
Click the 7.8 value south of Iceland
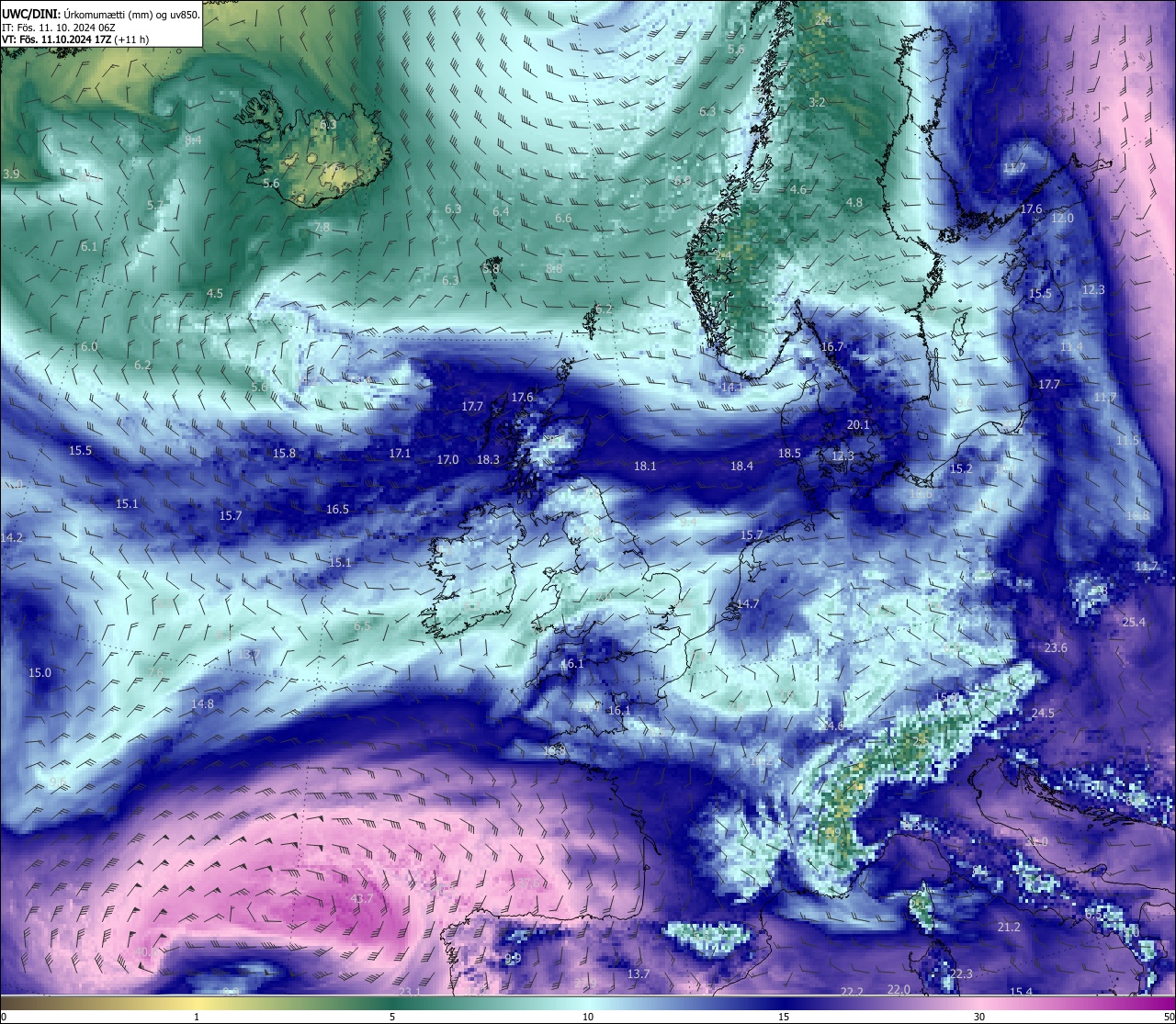coord(321,227)
